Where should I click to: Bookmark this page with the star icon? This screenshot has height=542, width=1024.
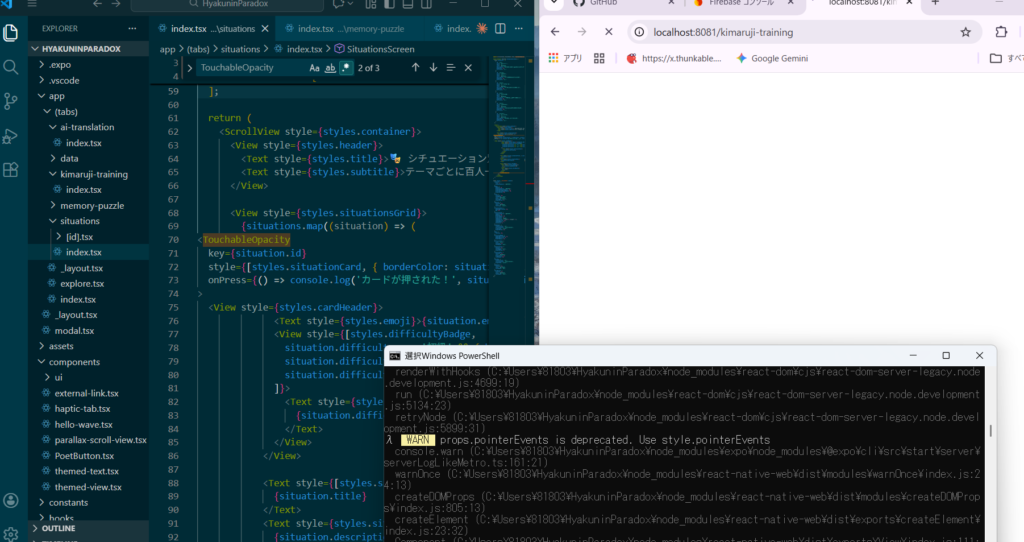(965, 32)
